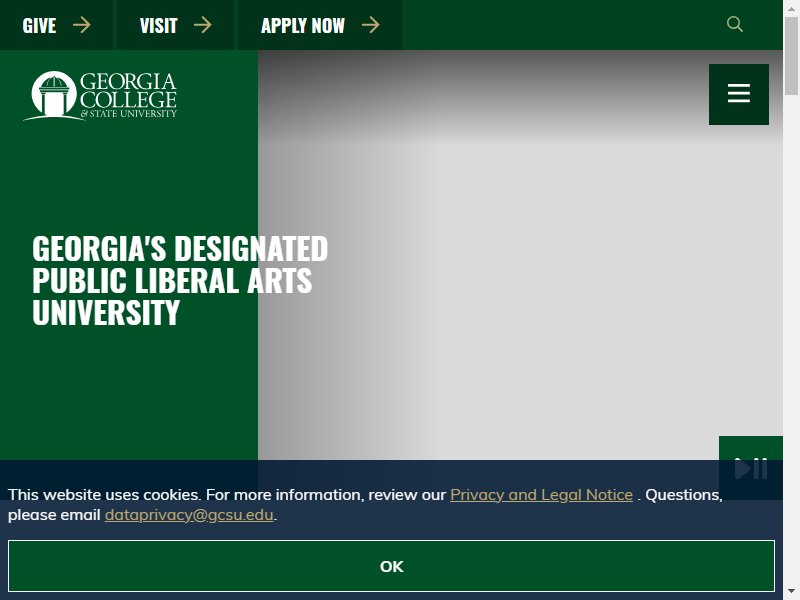Open the search magnifier icon

(x=734, y=24)
